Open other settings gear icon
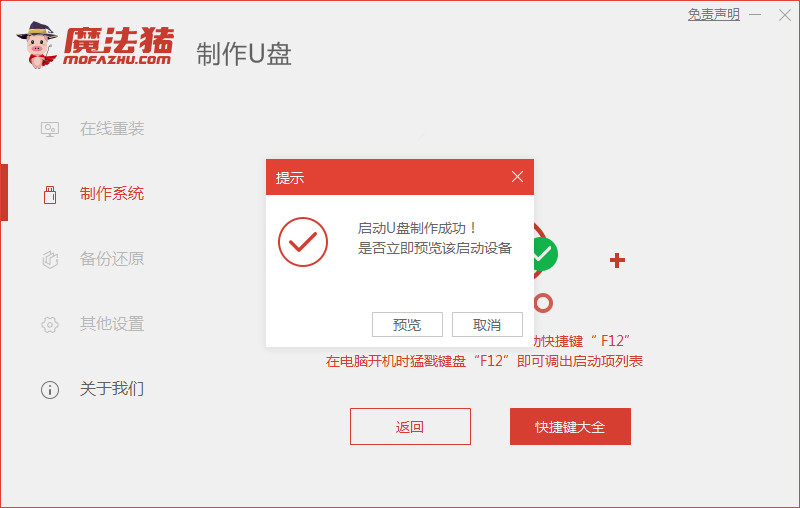This screenshot has height=508, width=800. click(50, 324)
